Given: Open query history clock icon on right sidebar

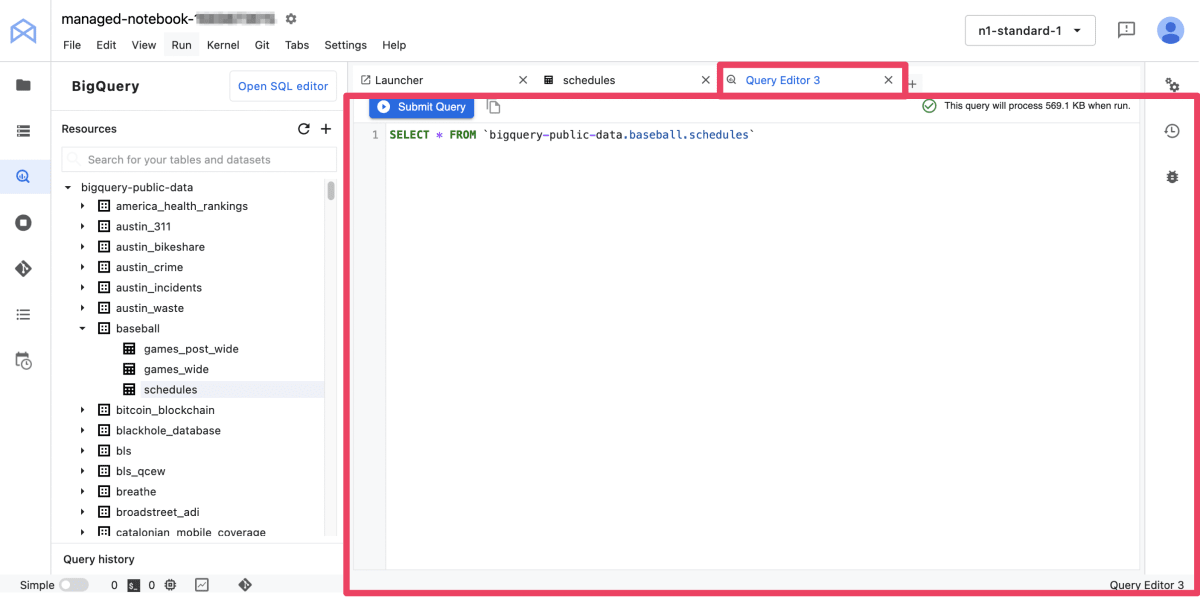Looking at the screenshot, I should pyautogui.click(x=1172, y=131).
